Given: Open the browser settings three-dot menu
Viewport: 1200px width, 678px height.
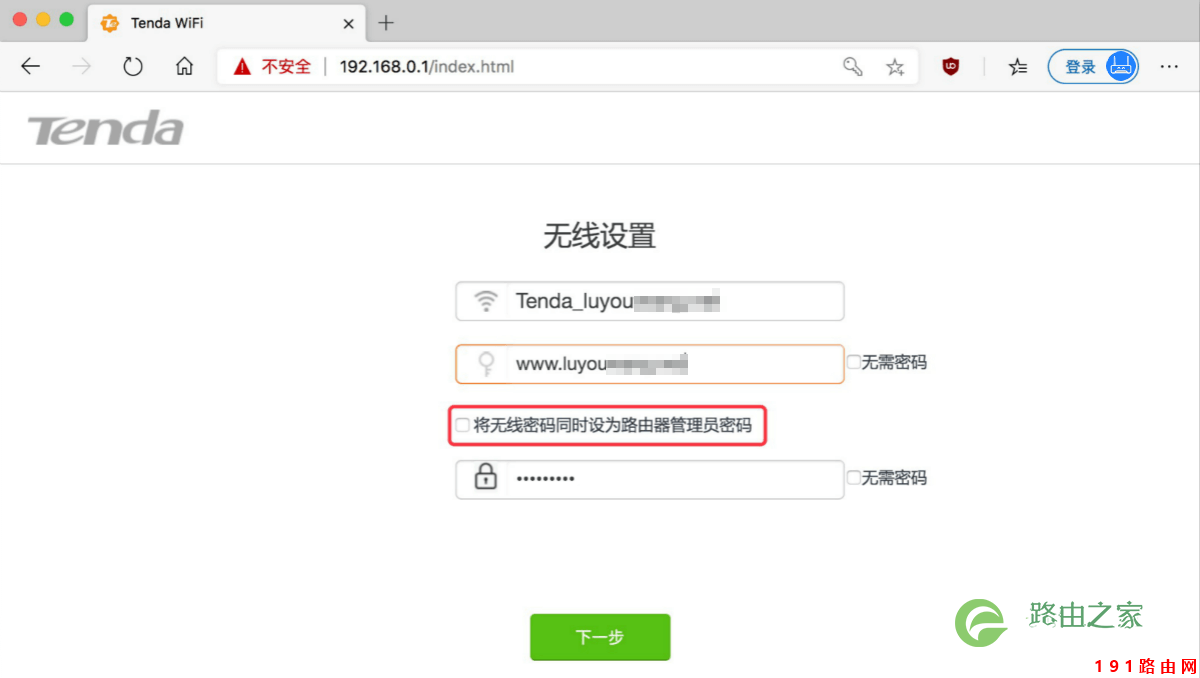Looking at the screenshot, I should coord(1169,67).
